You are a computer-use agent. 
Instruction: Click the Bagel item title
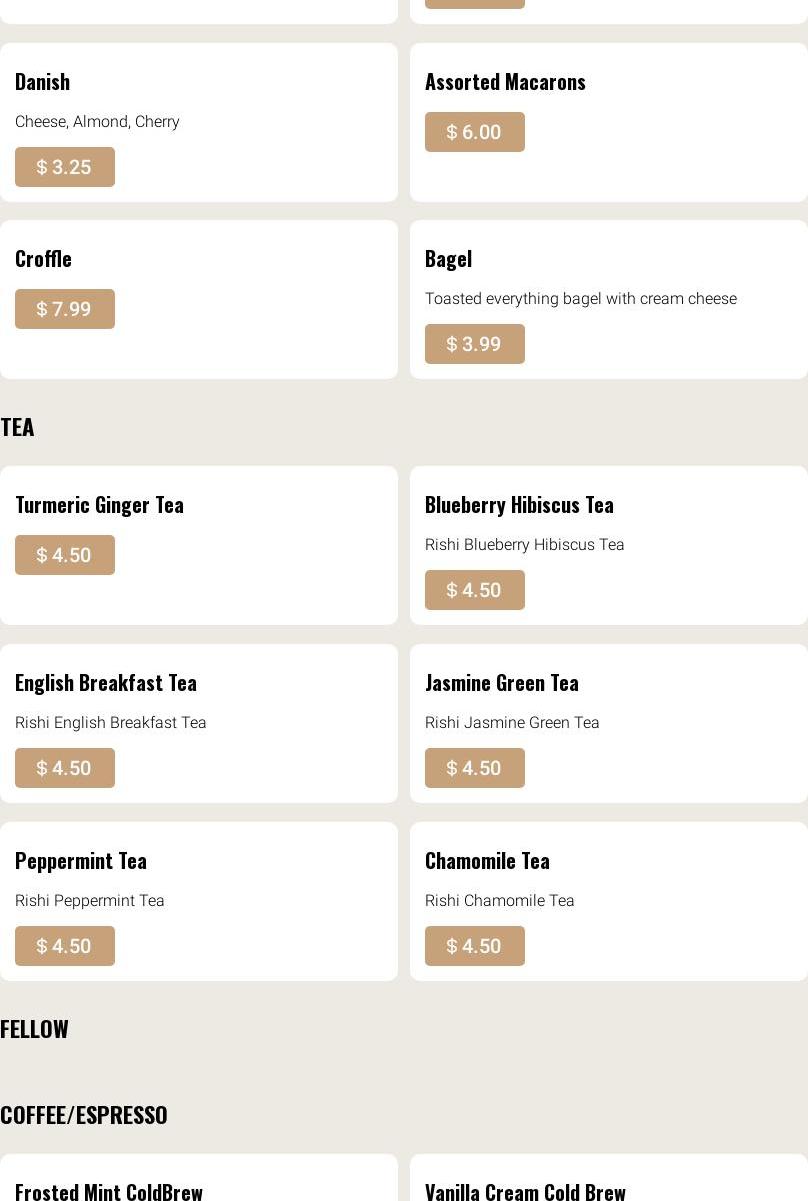pyautogui.click(x=448, y=259)
